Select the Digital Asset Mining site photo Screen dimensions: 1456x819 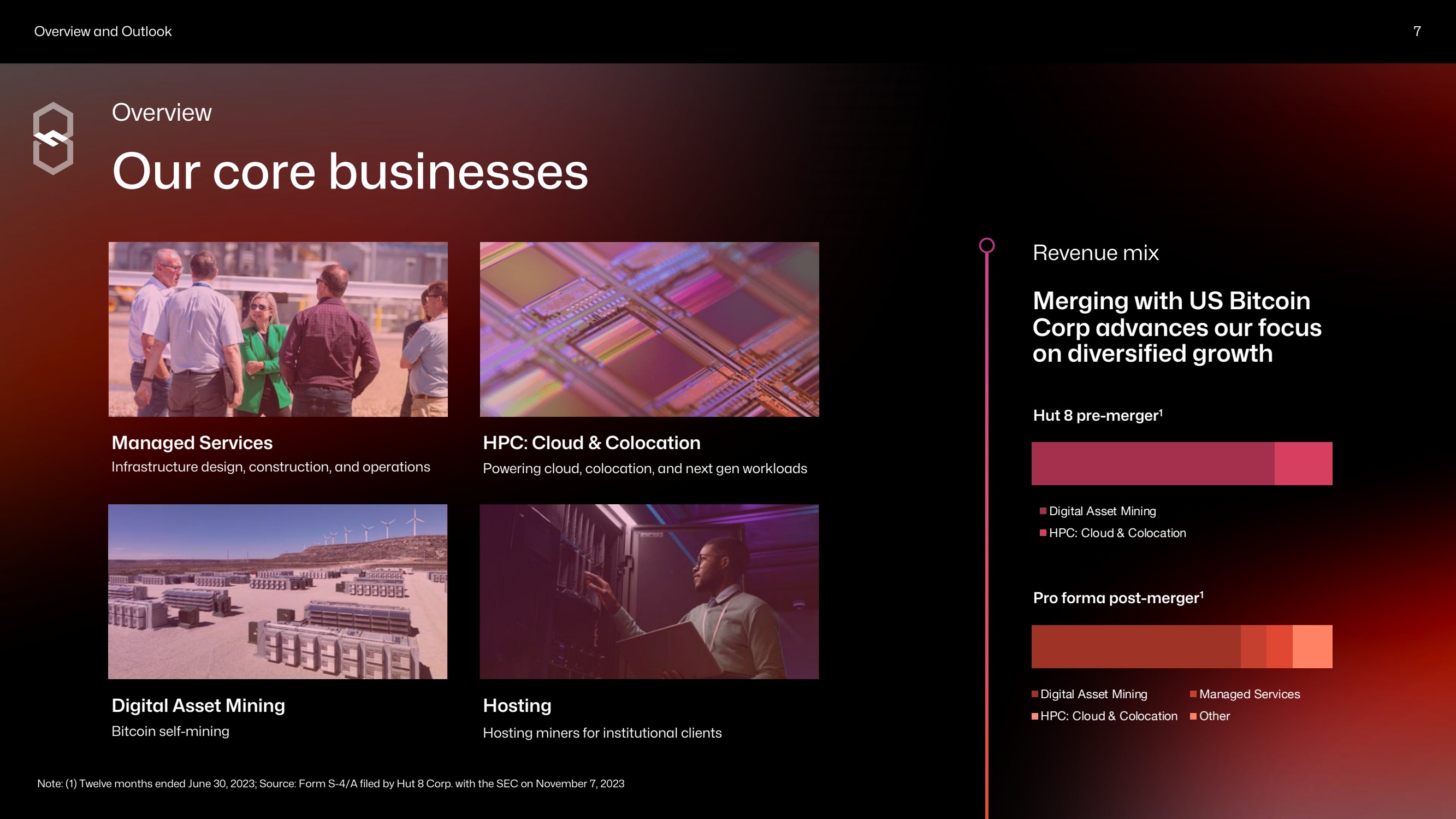pos(277,591)
